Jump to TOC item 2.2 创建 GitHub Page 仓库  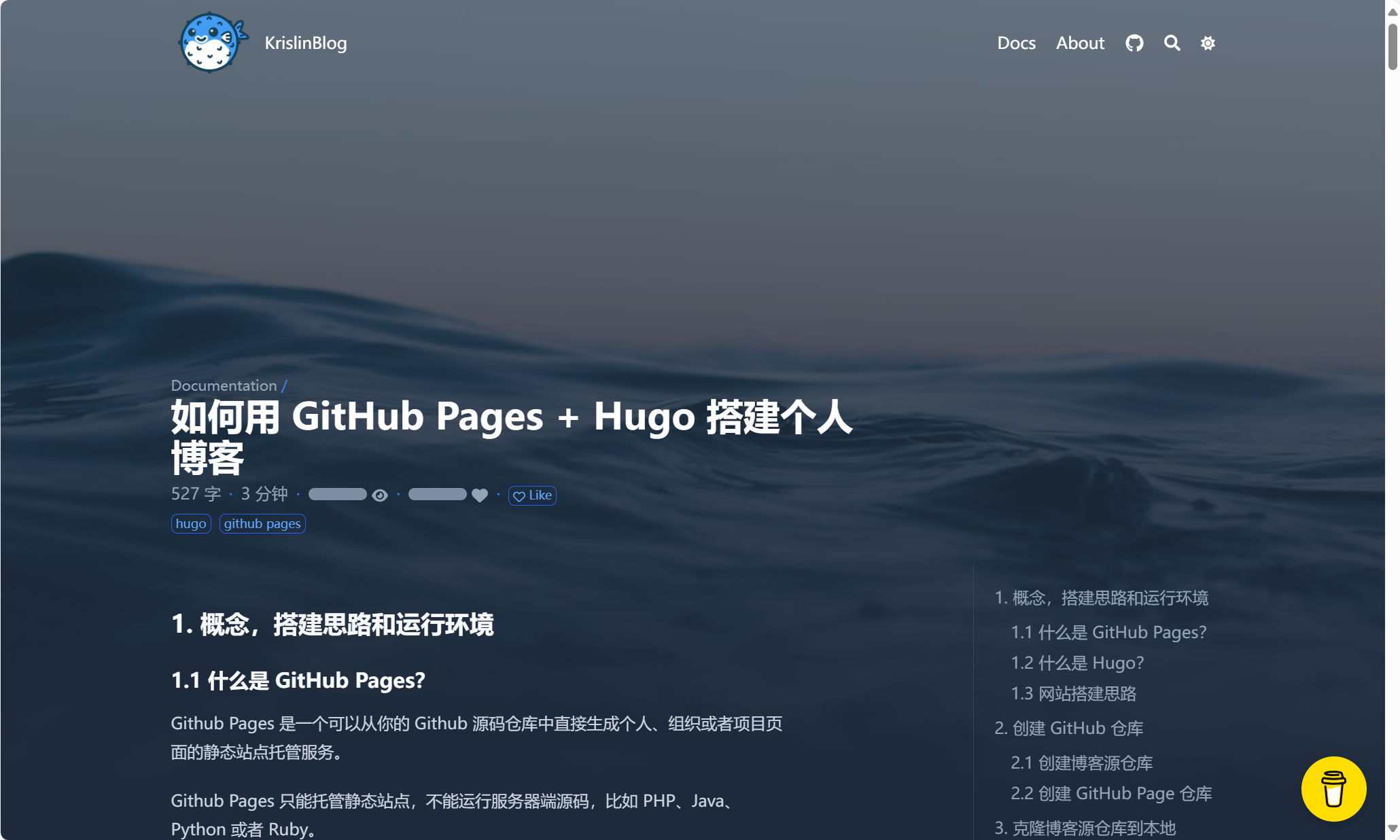tap(1111, 793)
